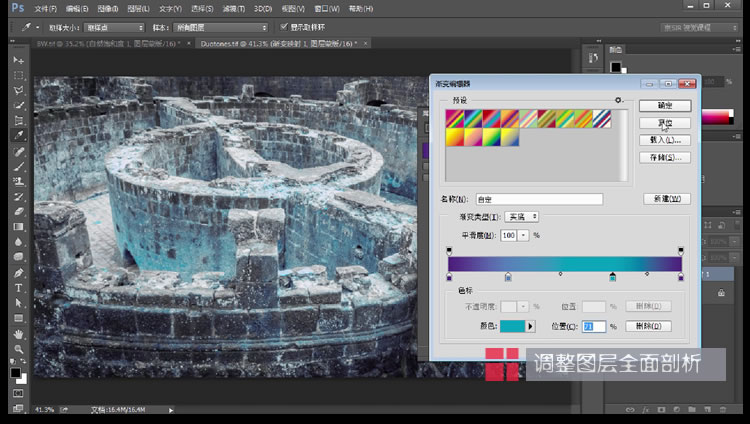Select the Move tool

tap(18, 60)
